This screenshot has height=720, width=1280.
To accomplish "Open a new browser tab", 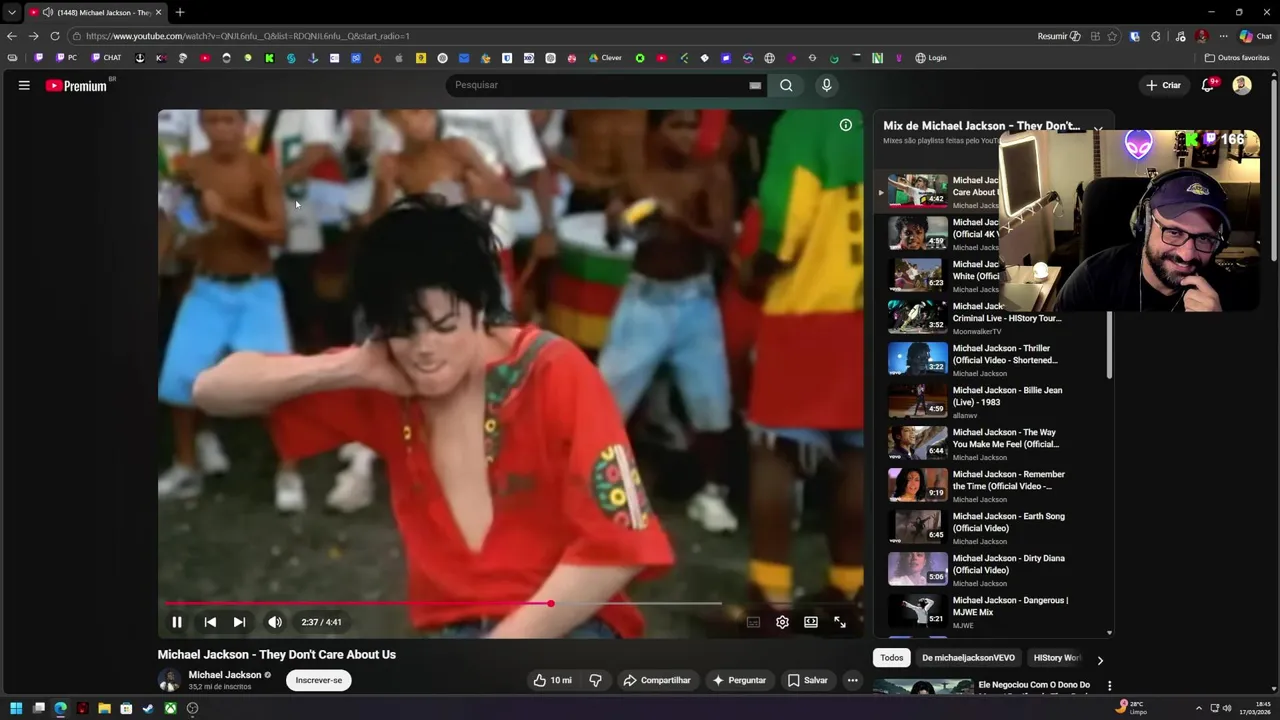I will click(x=180, y=12).
